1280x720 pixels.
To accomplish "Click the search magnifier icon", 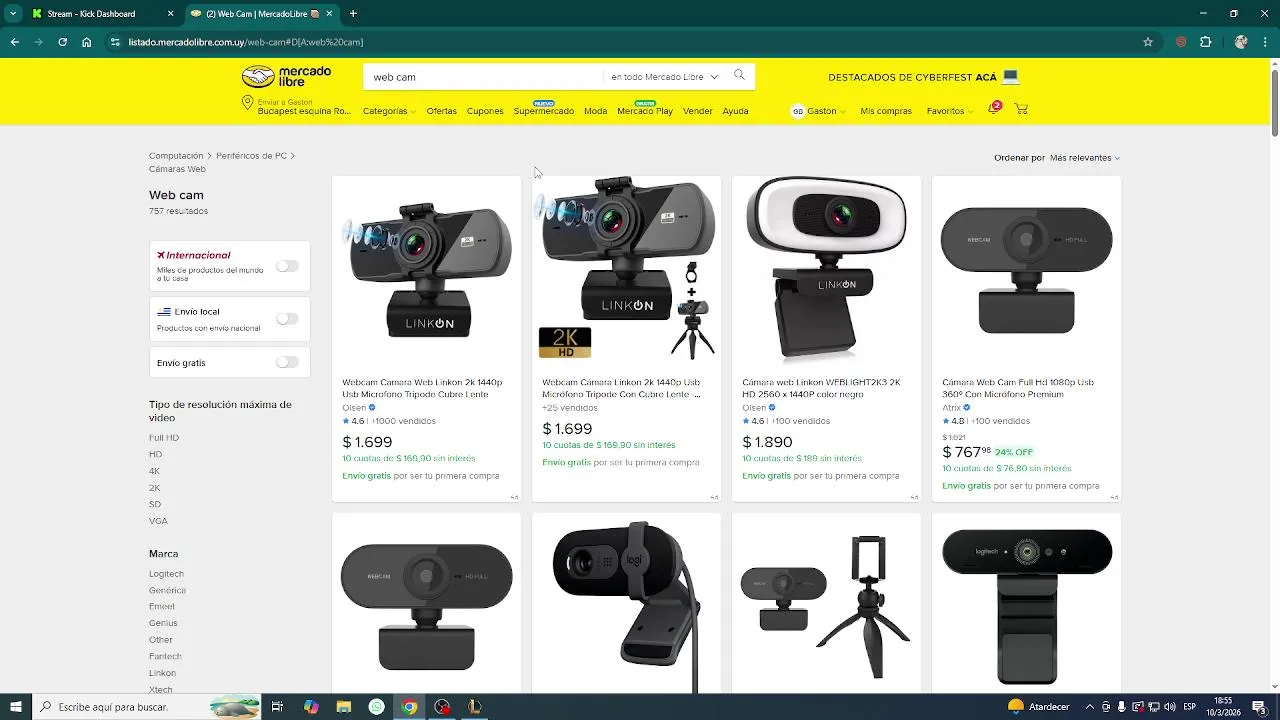I will pyautogui.click(x=739, y=75).
